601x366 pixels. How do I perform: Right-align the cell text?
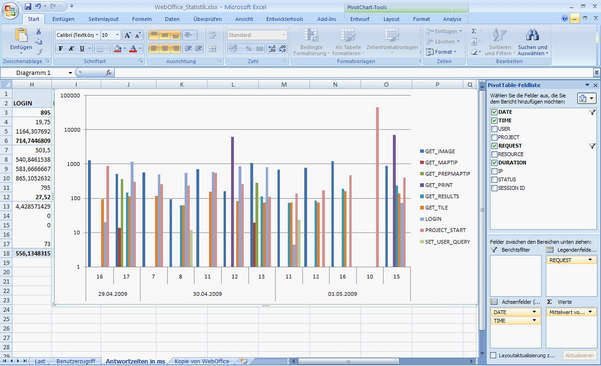pos(175,48)
